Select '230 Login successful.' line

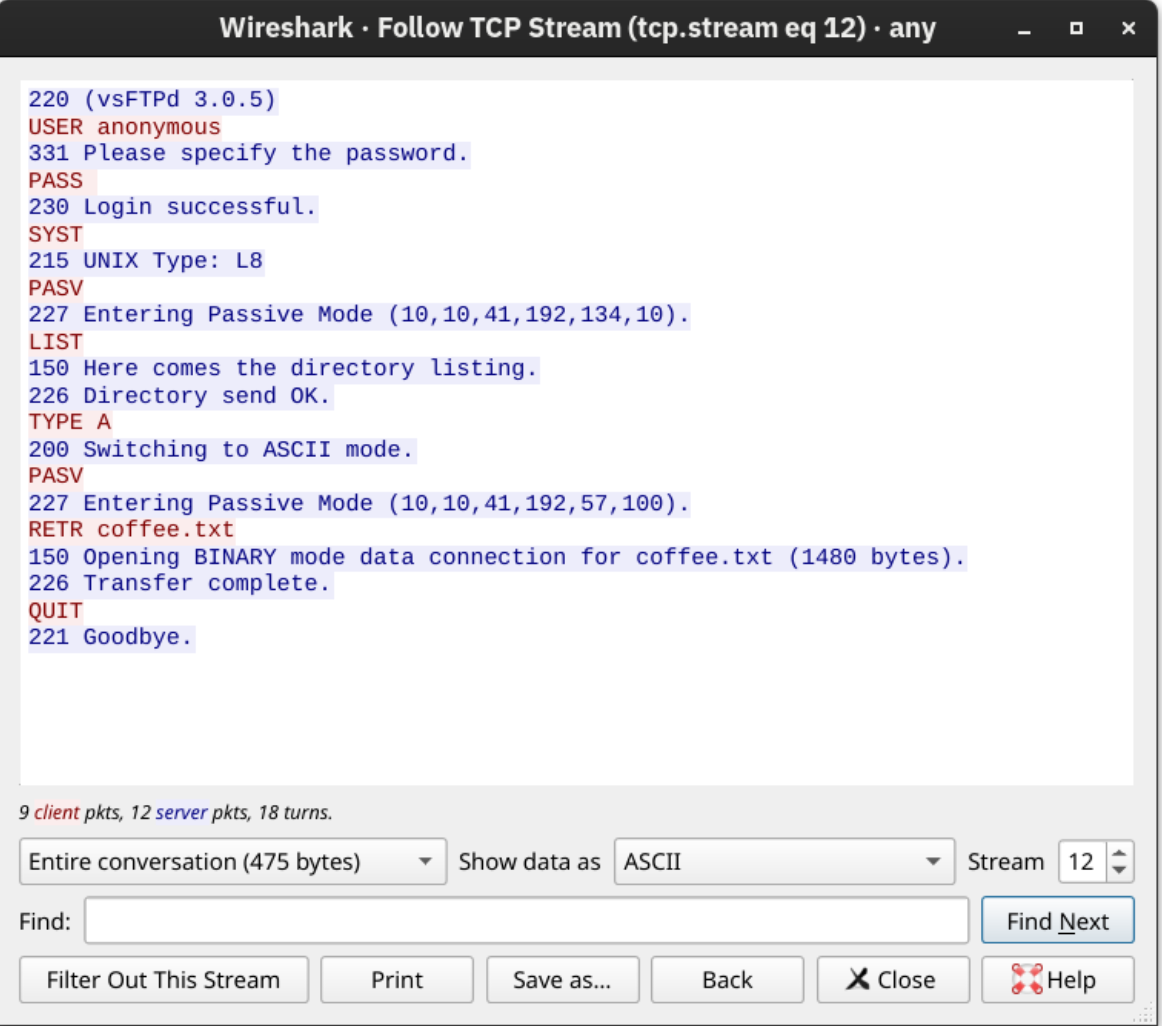click(x=173, y=207)
